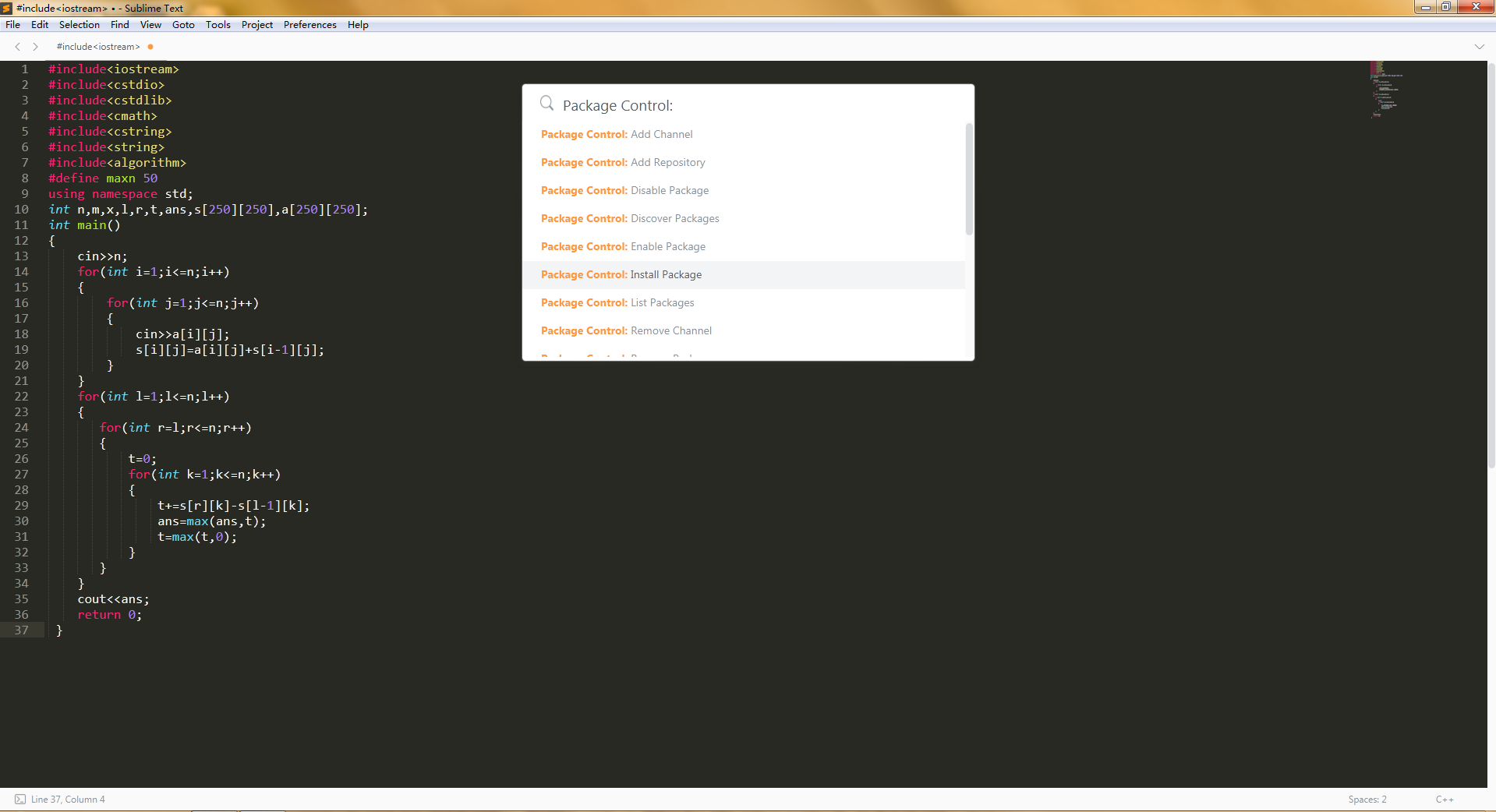Open the Goto menu
This screenshot has height=812, width=1496.
pos(183,25)
